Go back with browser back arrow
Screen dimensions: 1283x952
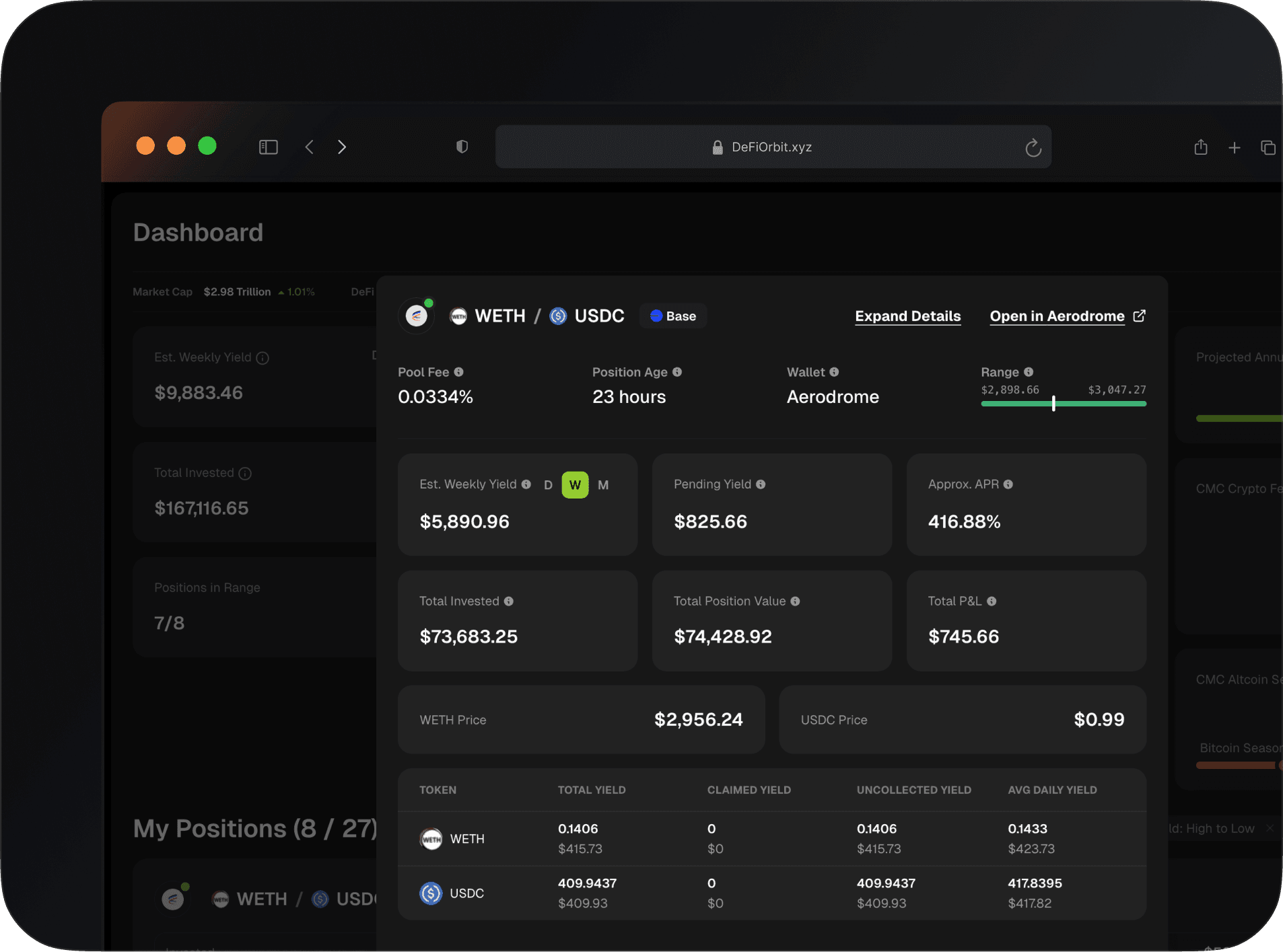pos(309,147)
